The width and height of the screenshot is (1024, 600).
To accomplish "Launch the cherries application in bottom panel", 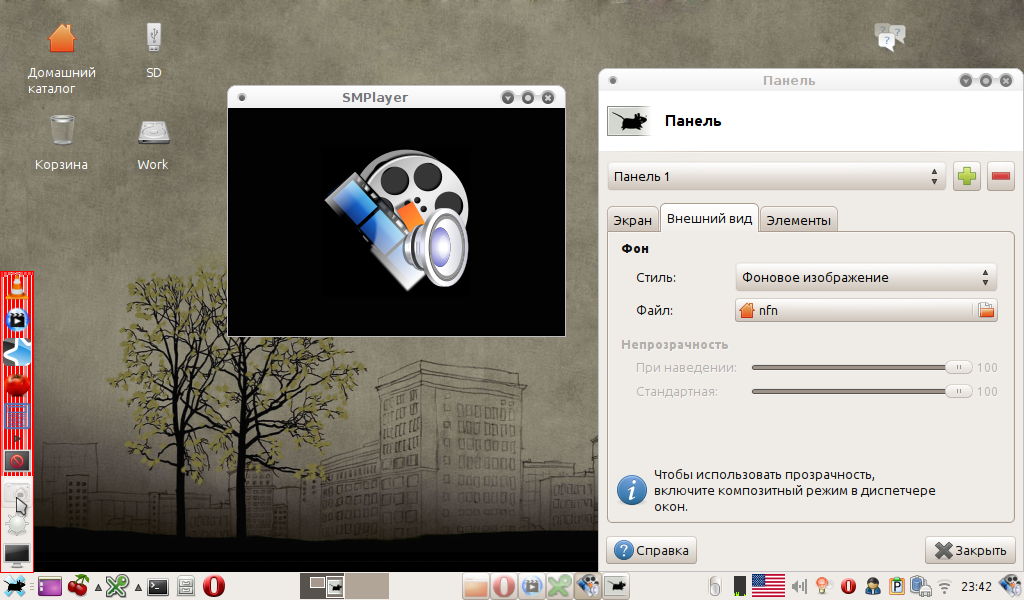I will 78,586.
